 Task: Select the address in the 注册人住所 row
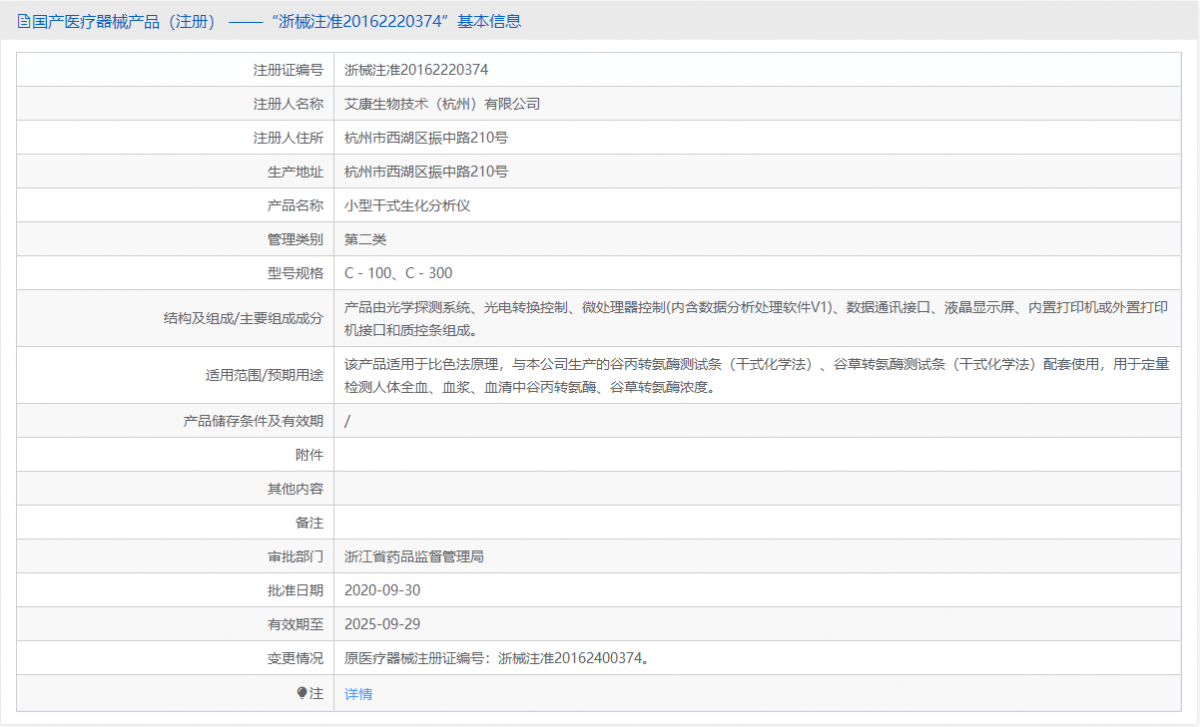pyautogui.click(x=426, y=138)
